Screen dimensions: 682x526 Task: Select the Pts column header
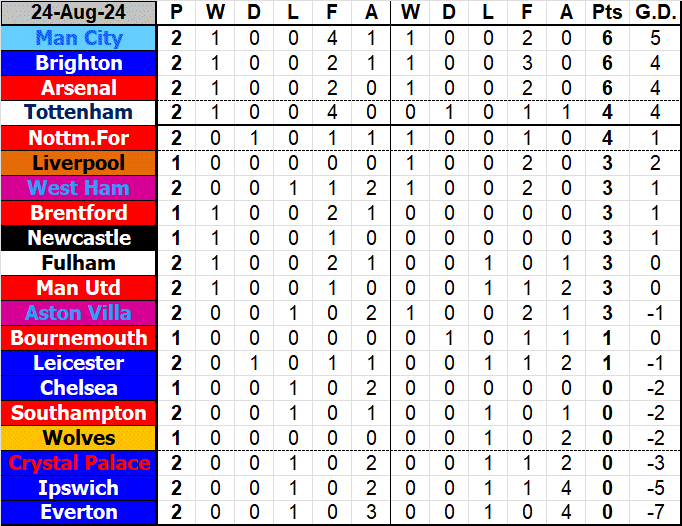click(x=606, y=13)
